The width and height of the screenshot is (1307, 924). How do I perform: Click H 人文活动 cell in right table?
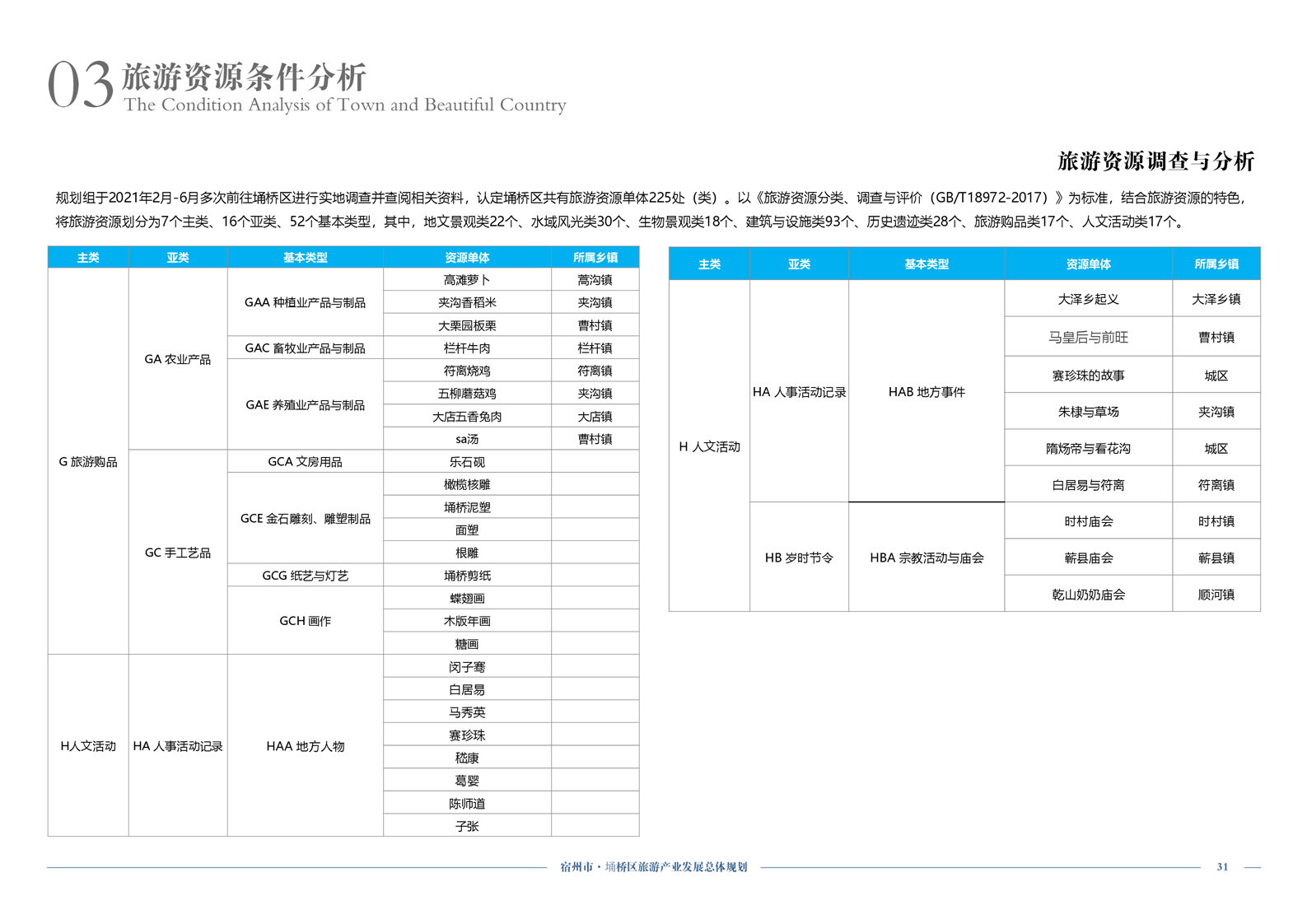[709, 446]
